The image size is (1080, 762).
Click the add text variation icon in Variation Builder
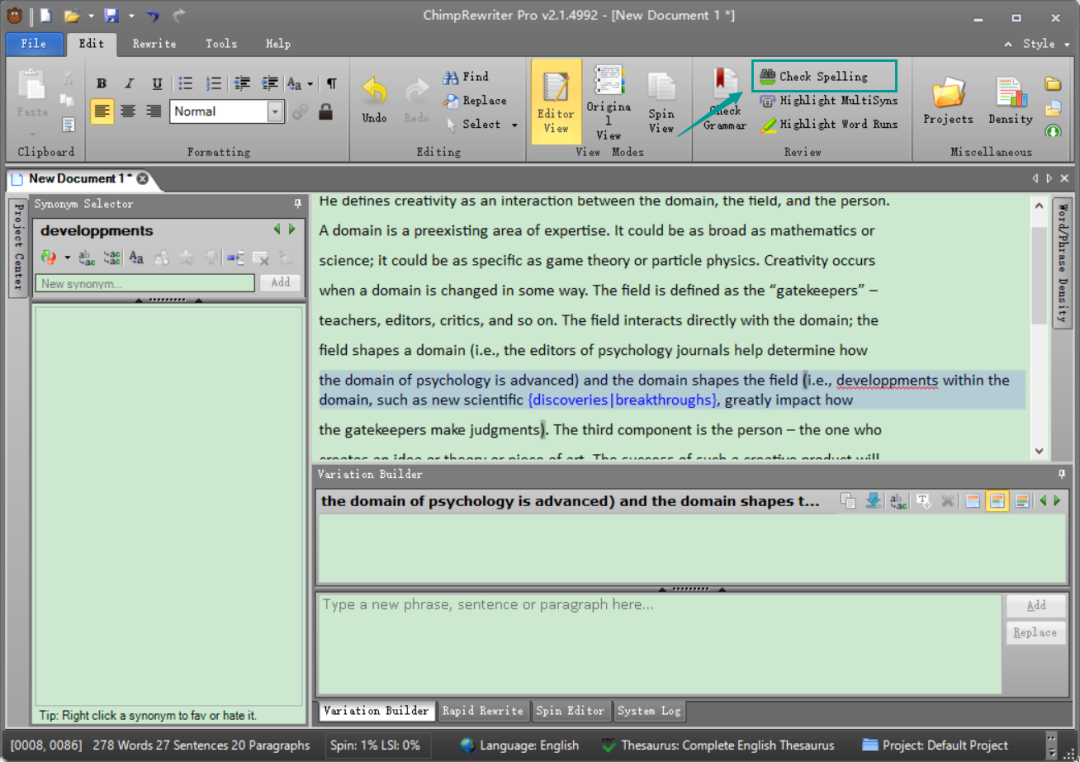(923, 501)
